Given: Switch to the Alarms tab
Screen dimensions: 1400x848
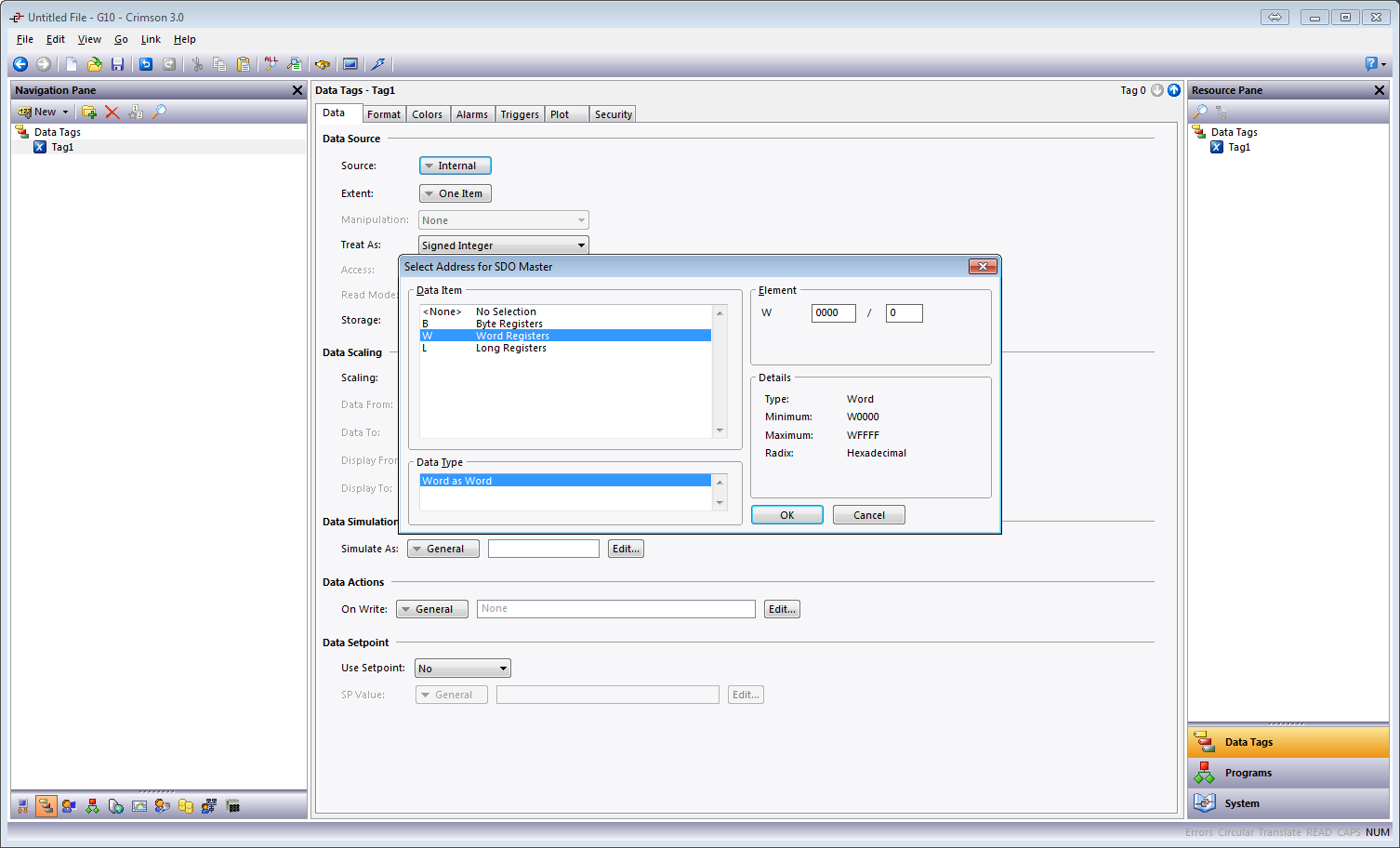Looking at the screenshot, I should click(x=472, y=114).
